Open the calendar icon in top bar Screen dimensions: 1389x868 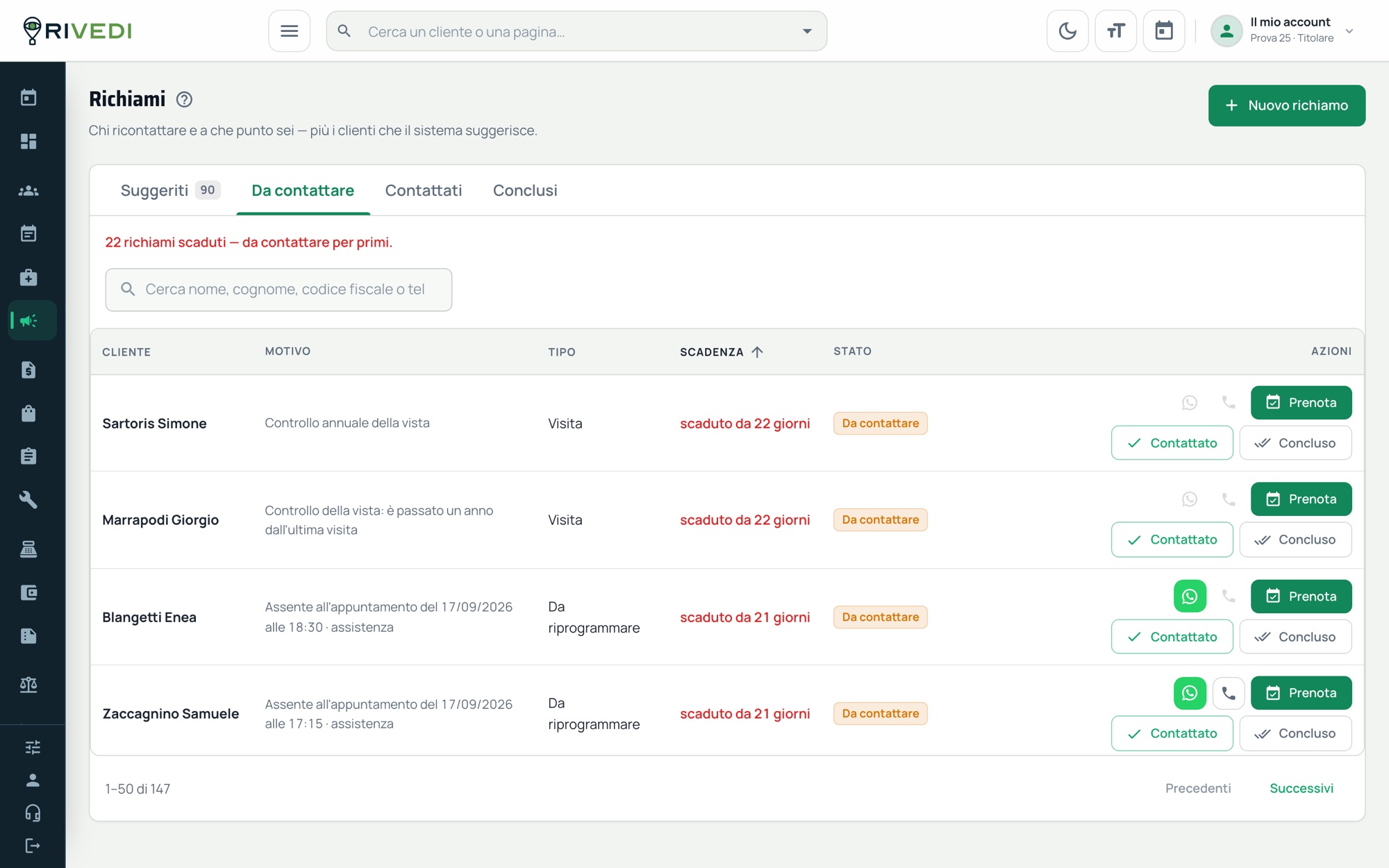click(1164, 31)
